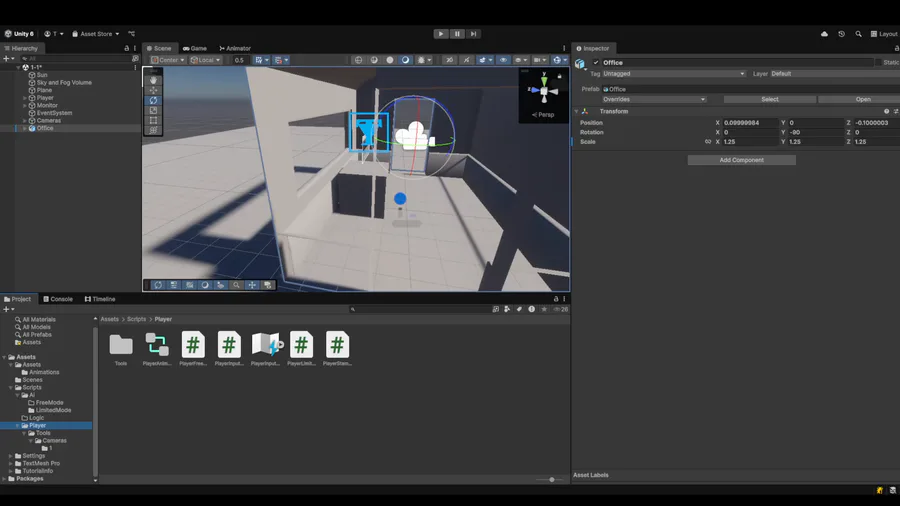The width and height of the screenshot is (900, 506).
Task: Open the Local handle rotation dropdown
Action: click(205, 60)
